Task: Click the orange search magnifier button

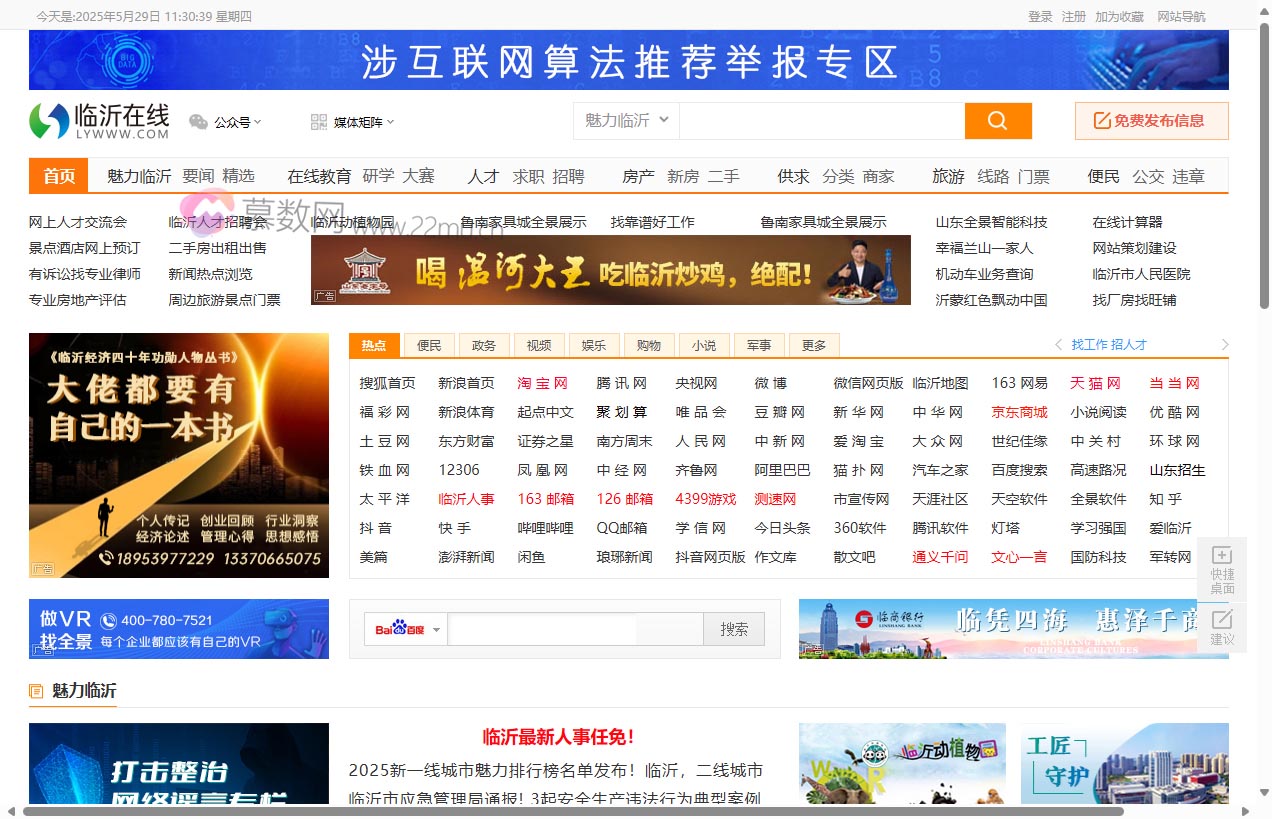Action: [x=997, y=121]
